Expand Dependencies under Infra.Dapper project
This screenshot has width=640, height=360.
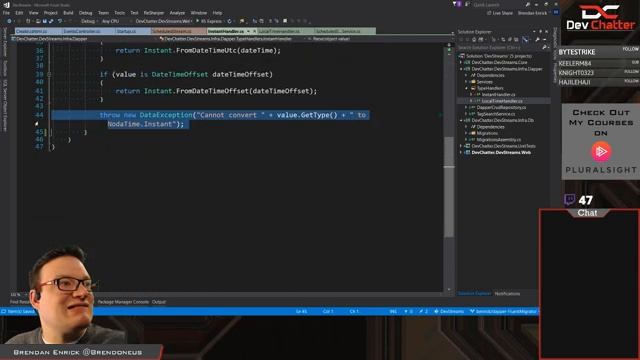point(466,76)
